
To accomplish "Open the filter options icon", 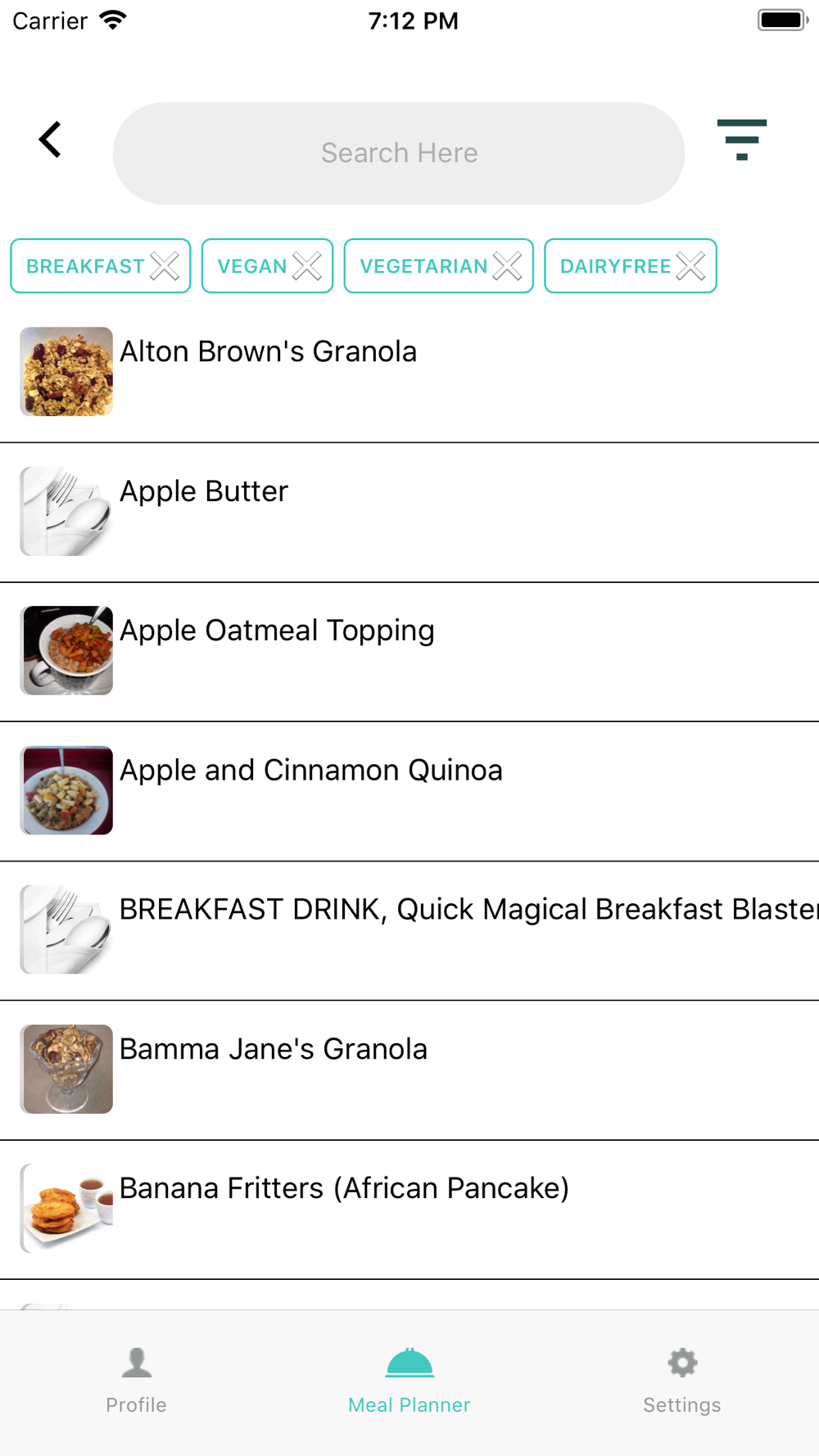I will [741, 139].
